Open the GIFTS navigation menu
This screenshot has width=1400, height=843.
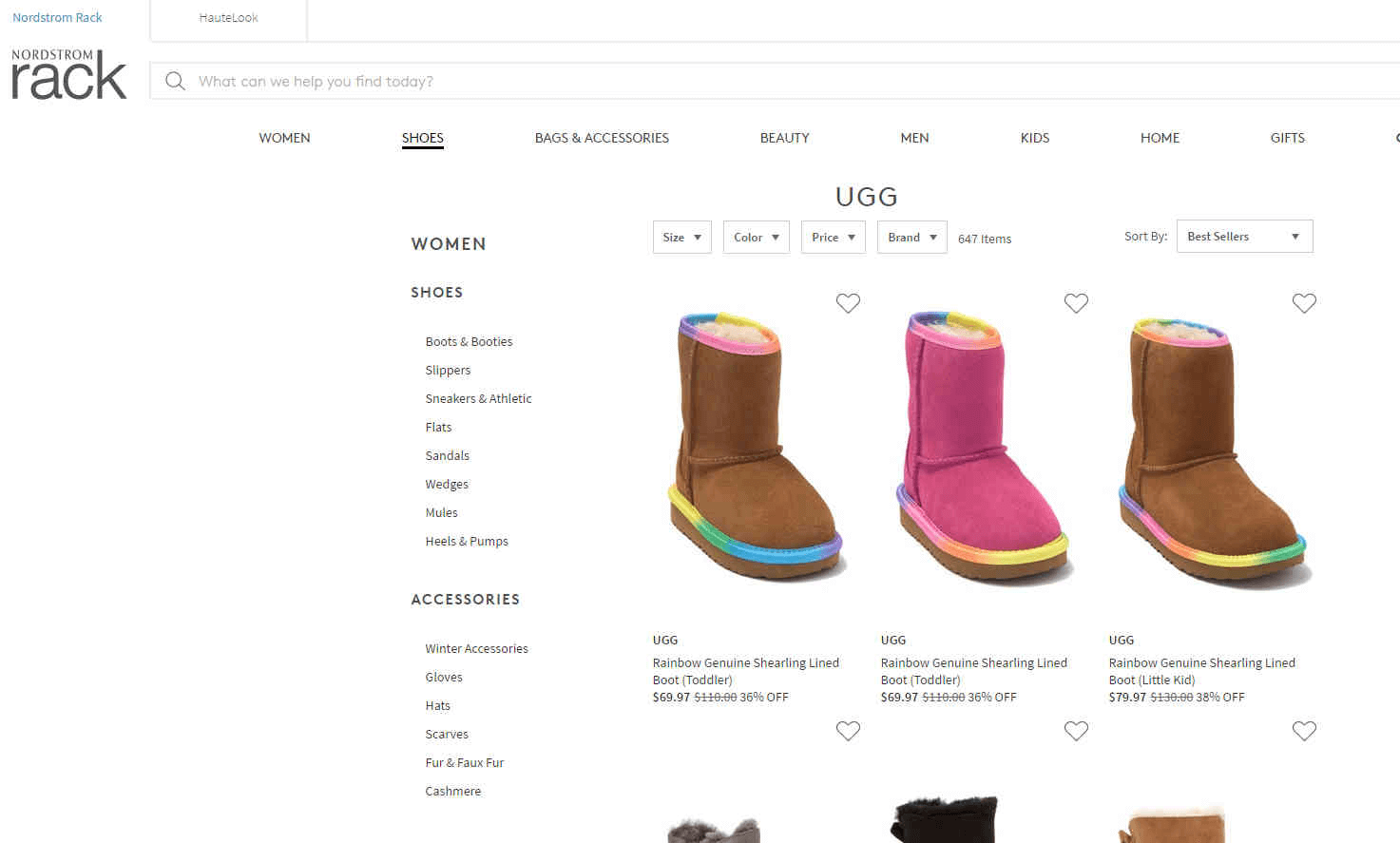[1287, 138]
